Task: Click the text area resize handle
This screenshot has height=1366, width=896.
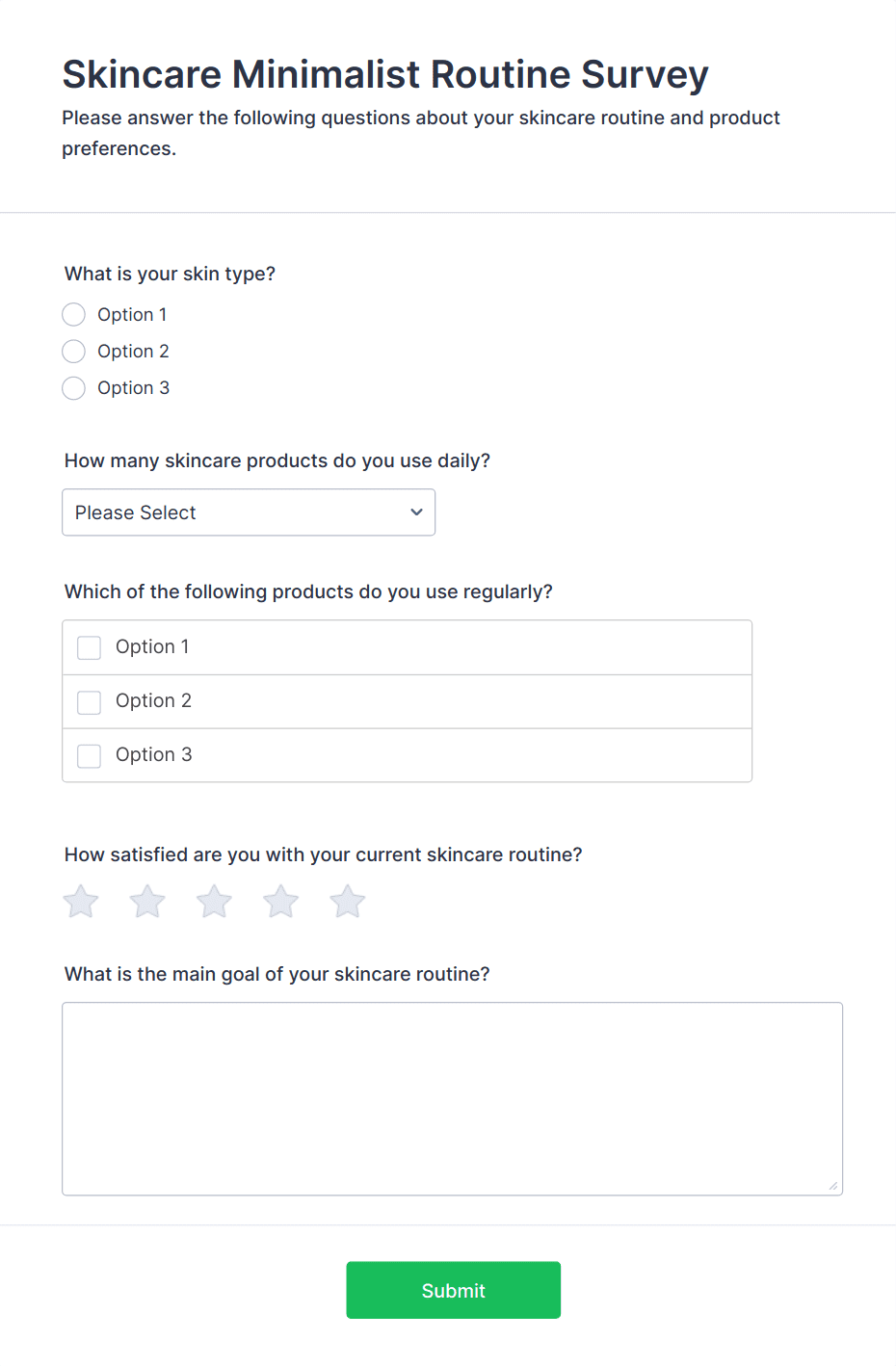Action: [833, 1186]
